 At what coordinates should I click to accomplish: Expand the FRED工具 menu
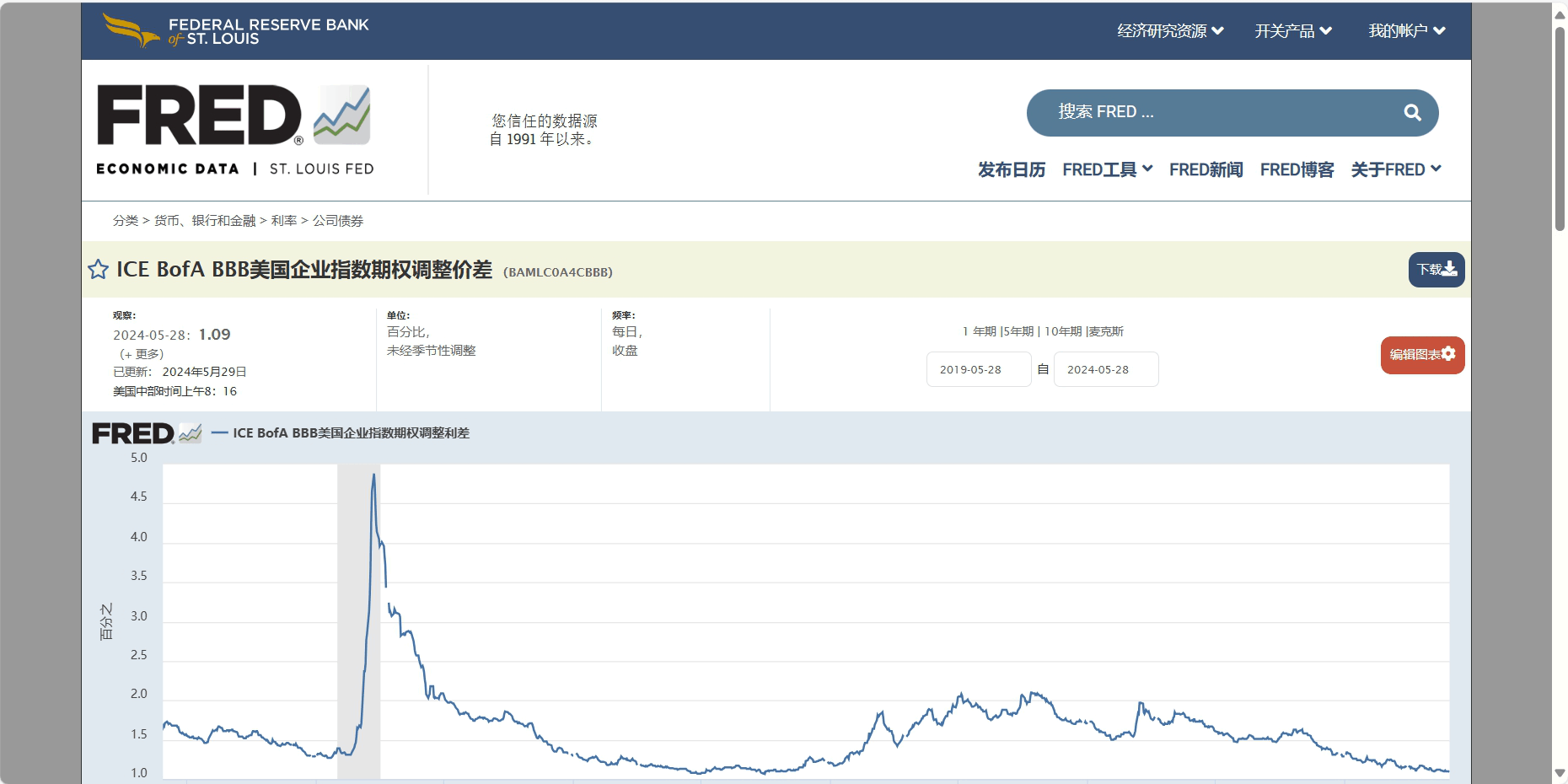tap(1107, 169)
